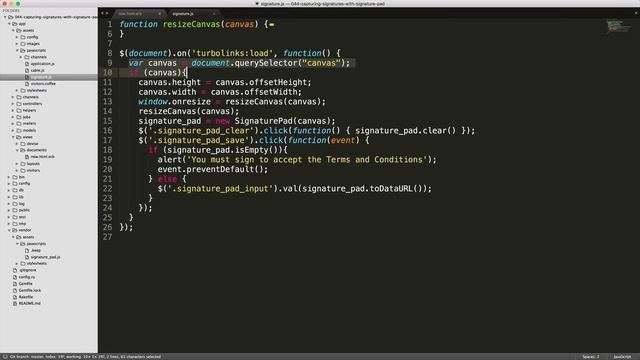Click 'turbolinks:load' string on line 8

coord(232,53)
